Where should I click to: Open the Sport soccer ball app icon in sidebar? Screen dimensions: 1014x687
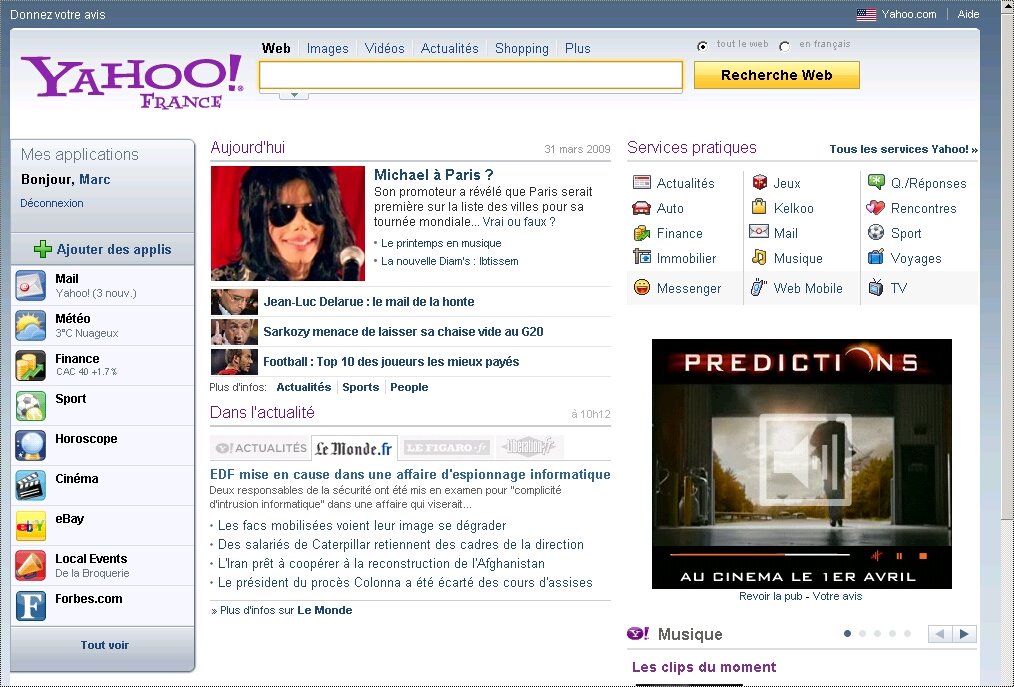coord(30,406)
